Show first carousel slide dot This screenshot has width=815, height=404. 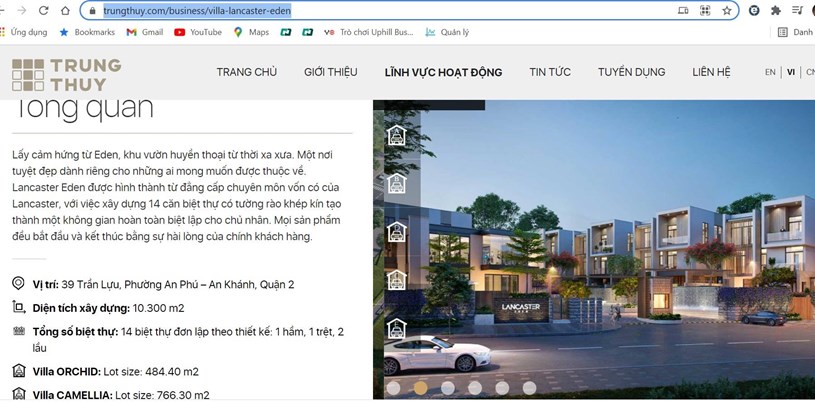pos(393,388)
